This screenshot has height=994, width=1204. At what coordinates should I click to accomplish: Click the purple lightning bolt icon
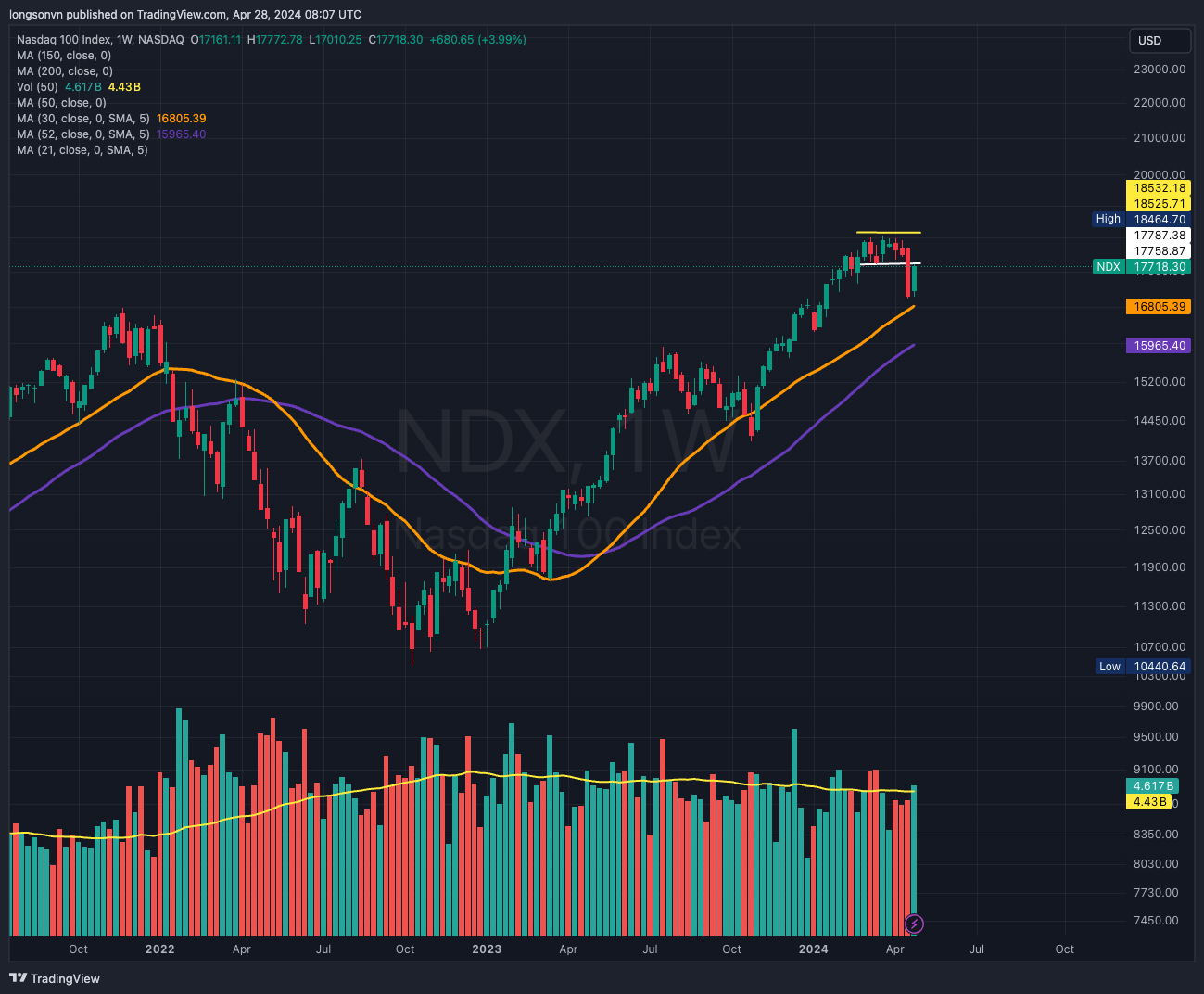coord(914,924)
